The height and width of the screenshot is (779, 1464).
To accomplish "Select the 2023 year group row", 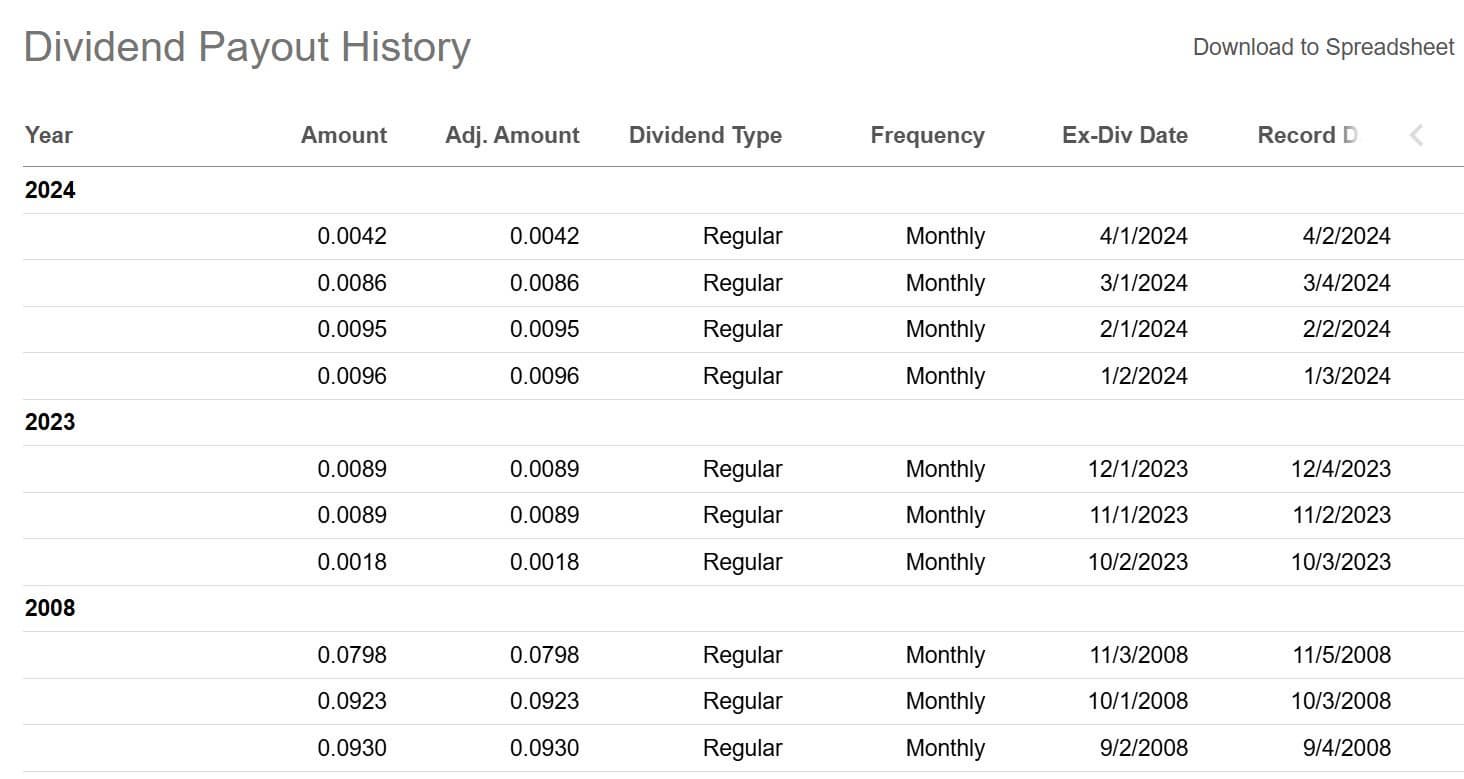I will tap(743, 422).
